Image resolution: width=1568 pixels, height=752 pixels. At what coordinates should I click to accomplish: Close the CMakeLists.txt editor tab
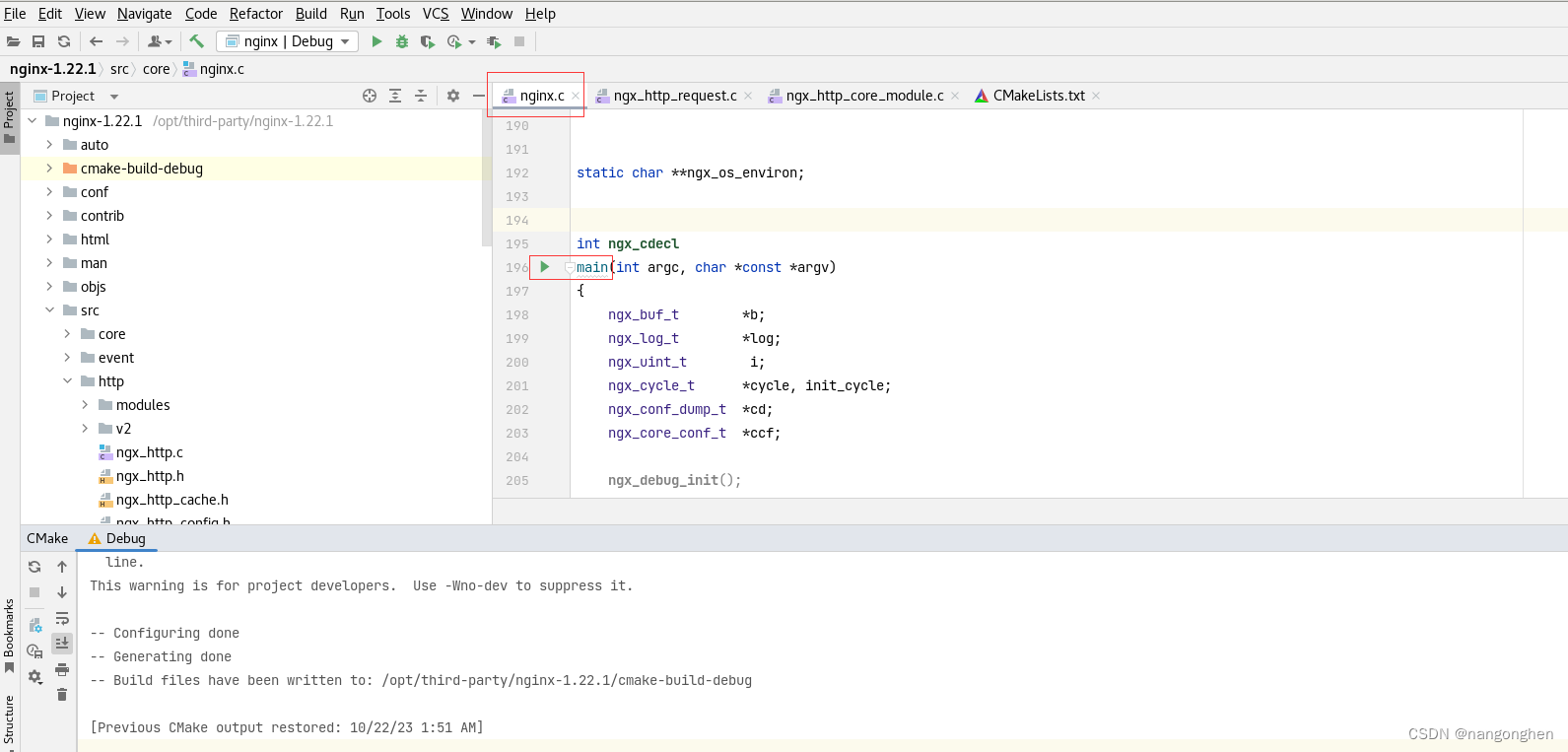(1096, 96)
